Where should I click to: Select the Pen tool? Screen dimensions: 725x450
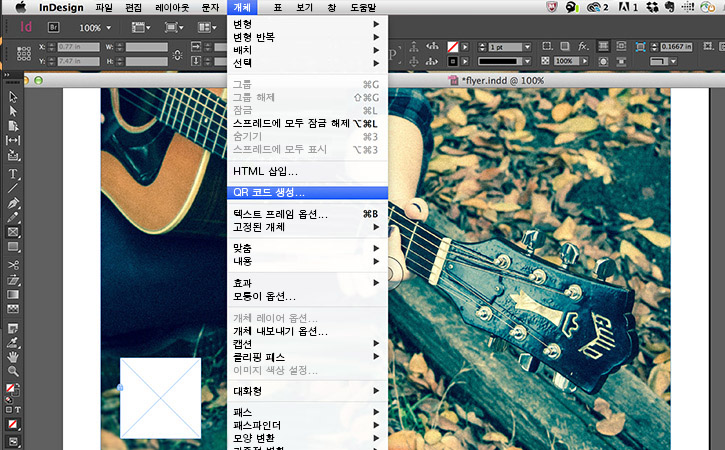click(x=13, y=203)
